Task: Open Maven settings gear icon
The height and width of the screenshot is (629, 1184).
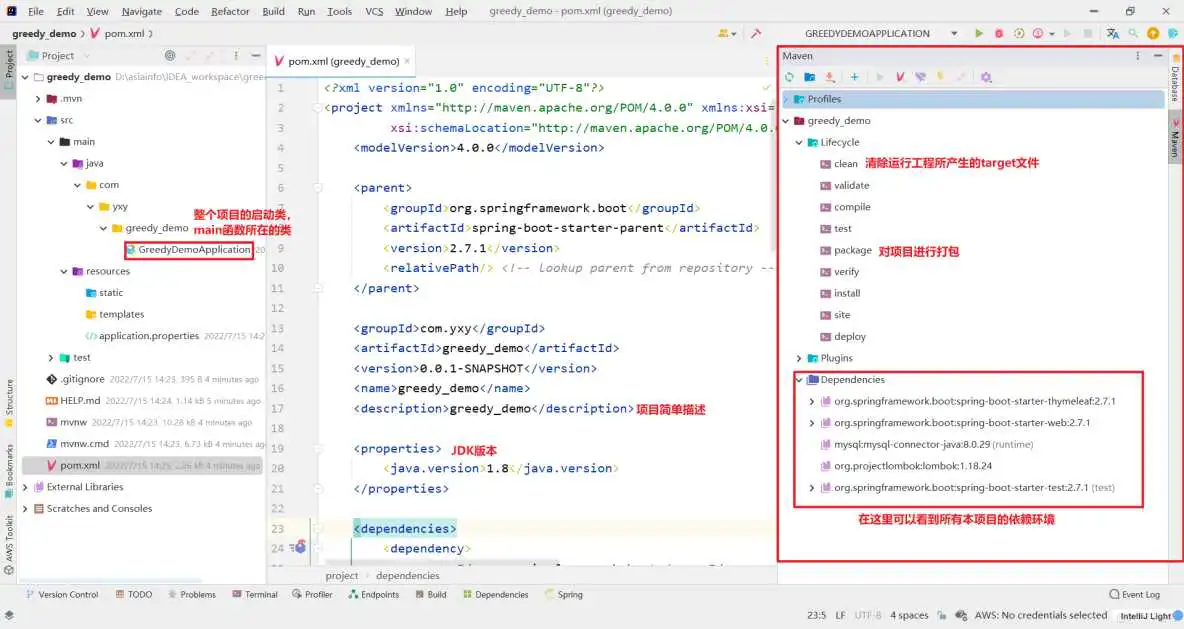Action: (985, 76)
